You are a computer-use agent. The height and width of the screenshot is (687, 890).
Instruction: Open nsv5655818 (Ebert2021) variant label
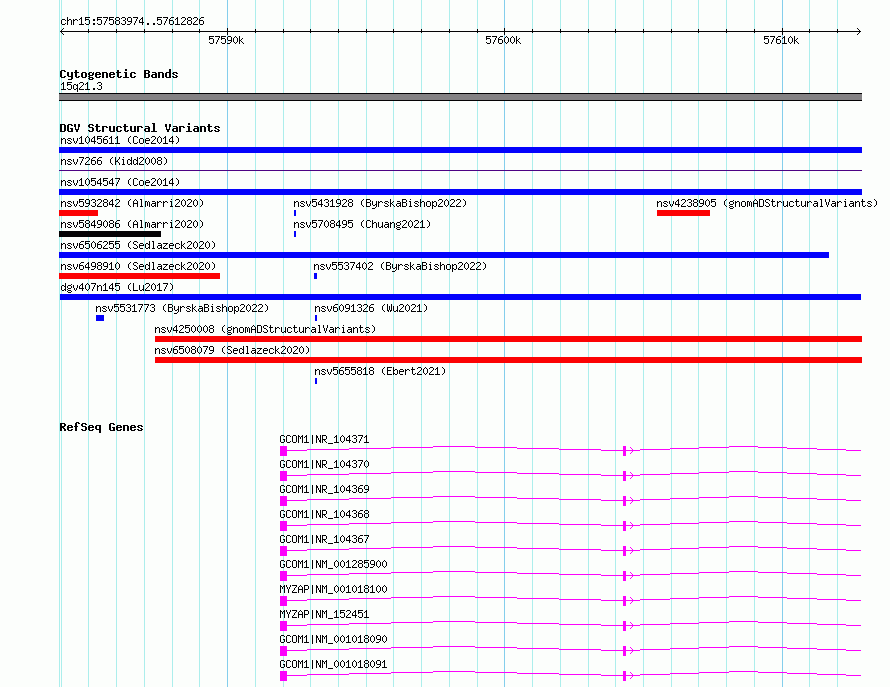[x=380, y=371]
